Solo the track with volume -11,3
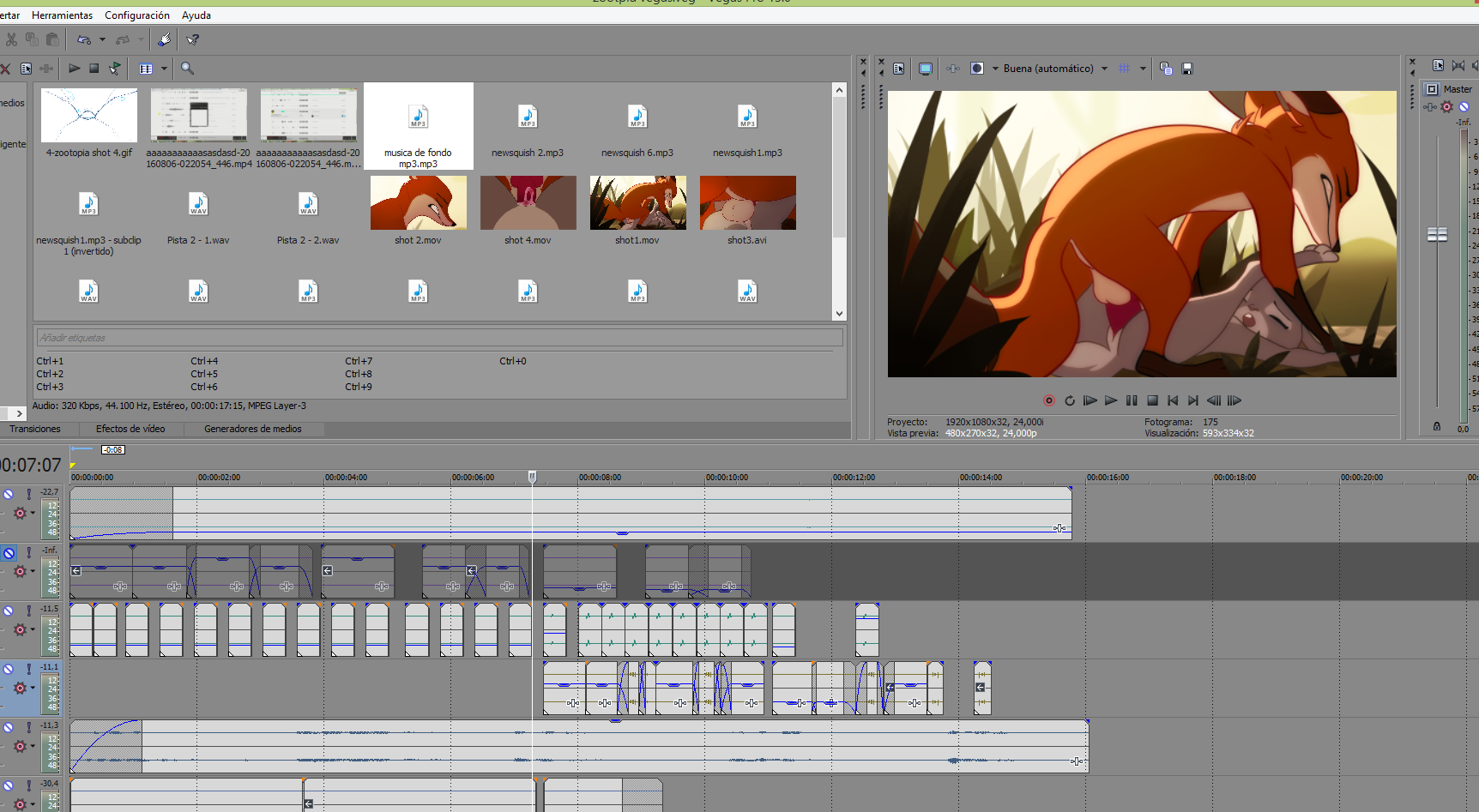 (29, 727)
